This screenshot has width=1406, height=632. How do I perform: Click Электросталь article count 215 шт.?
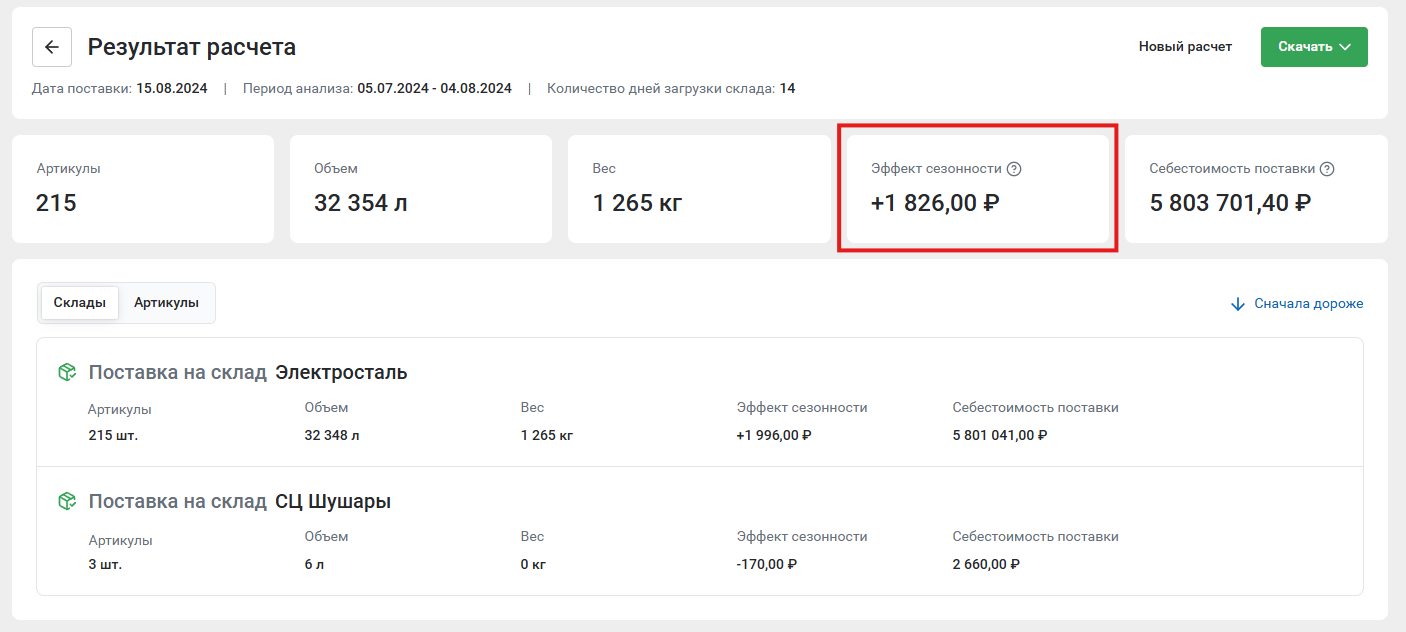pyautogui.click(x=113, y=435)
